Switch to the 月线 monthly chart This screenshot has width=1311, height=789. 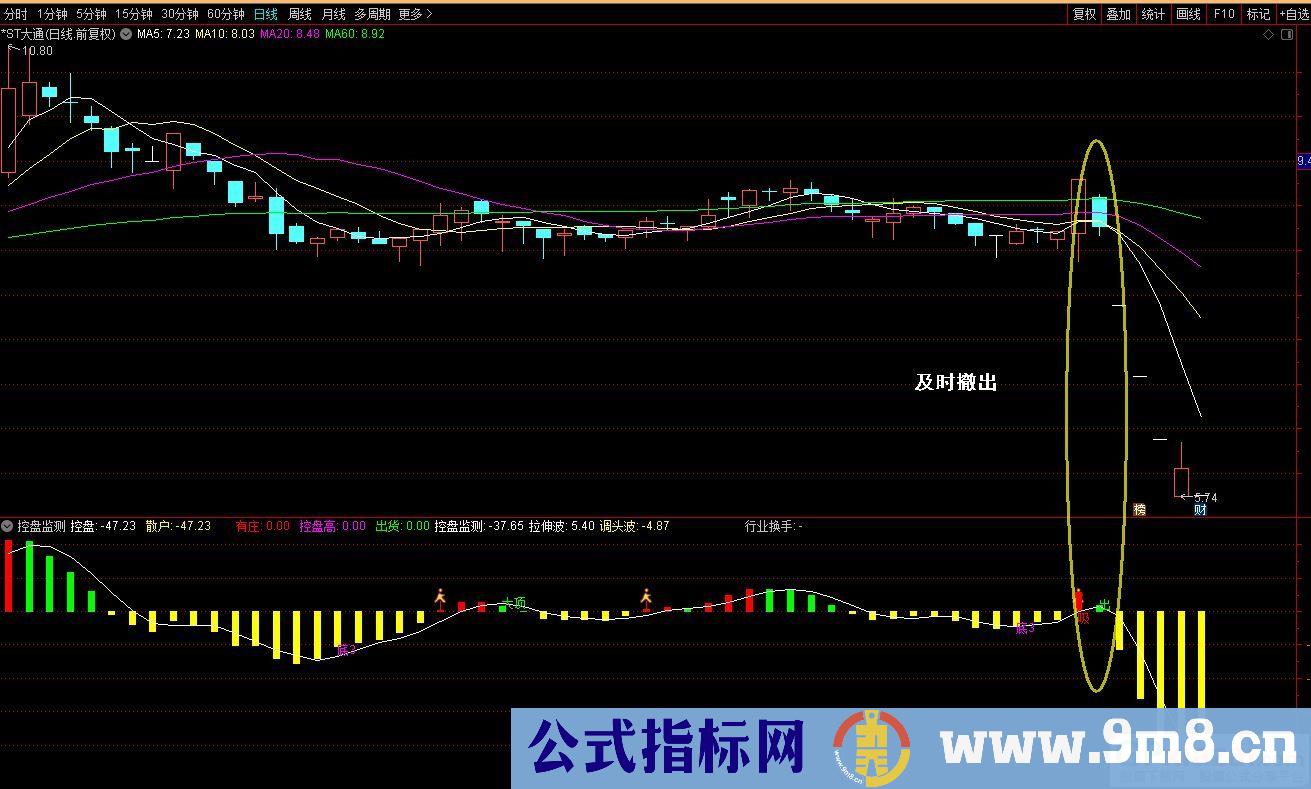(x=333, y=14)
